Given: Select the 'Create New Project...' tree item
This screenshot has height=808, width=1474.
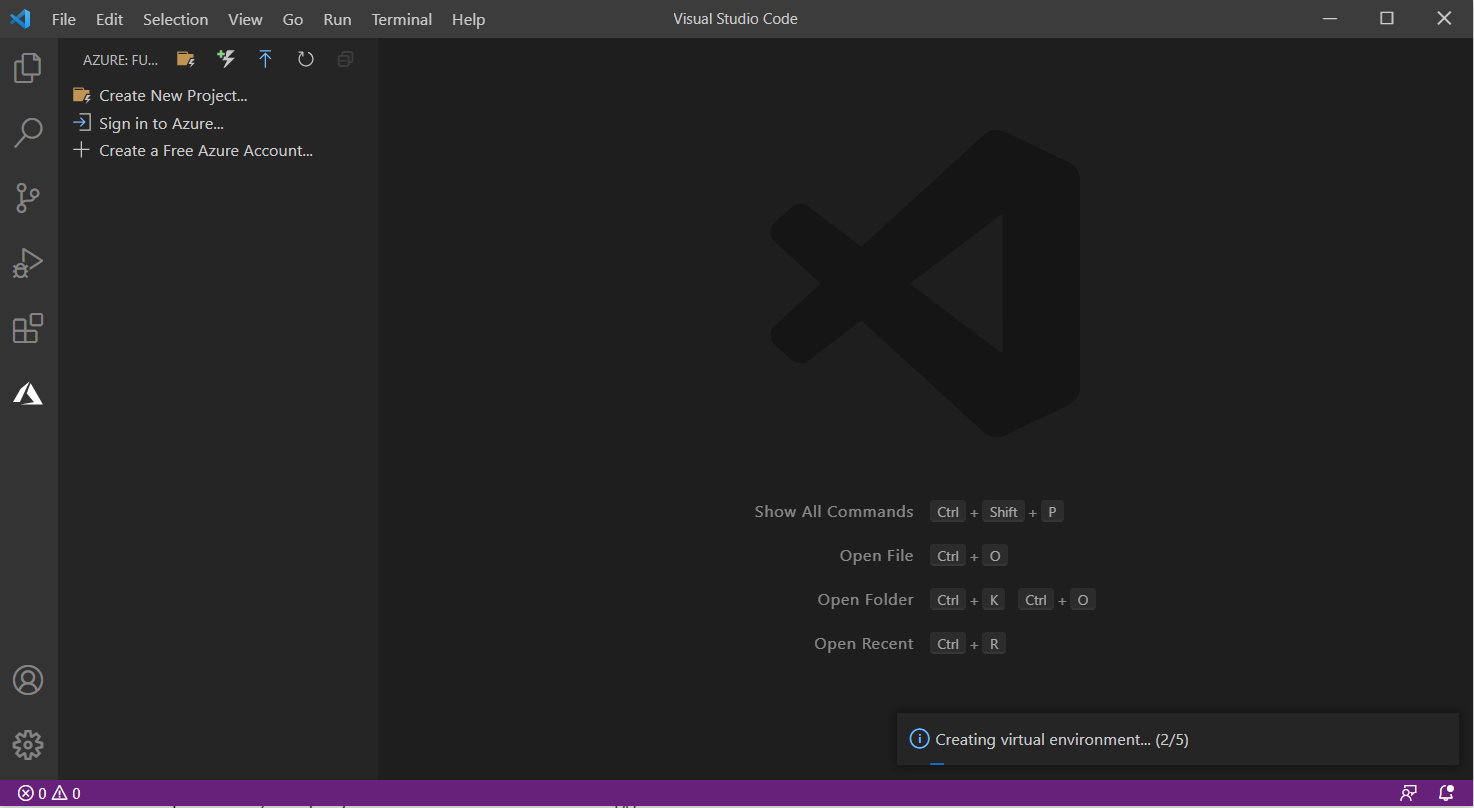Looking at the screenshot, I should pos(218,96).
